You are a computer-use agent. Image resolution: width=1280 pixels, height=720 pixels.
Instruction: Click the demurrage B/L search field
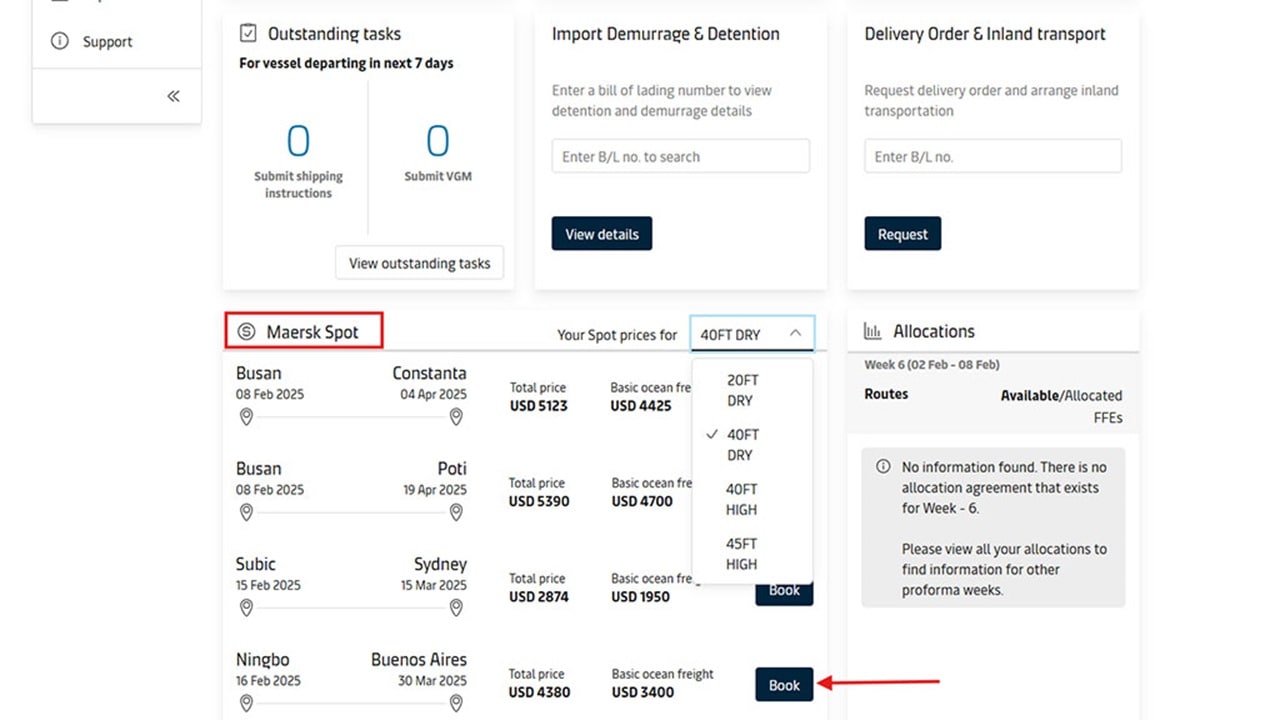(x=680, y=157)
